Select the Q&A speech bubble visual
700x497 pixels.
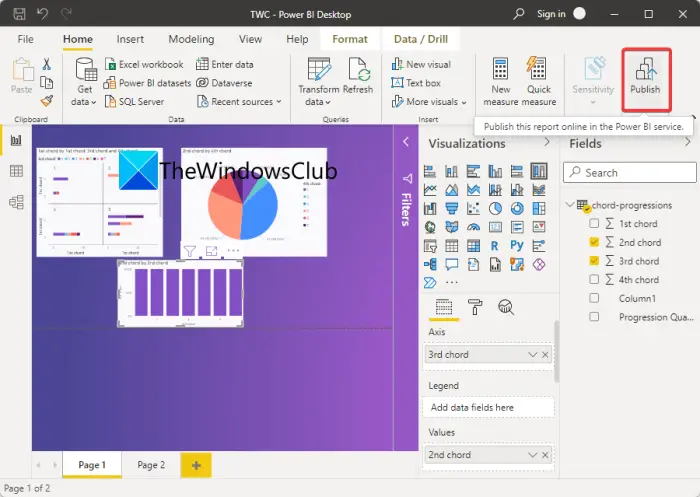click(x=451, y=264)
